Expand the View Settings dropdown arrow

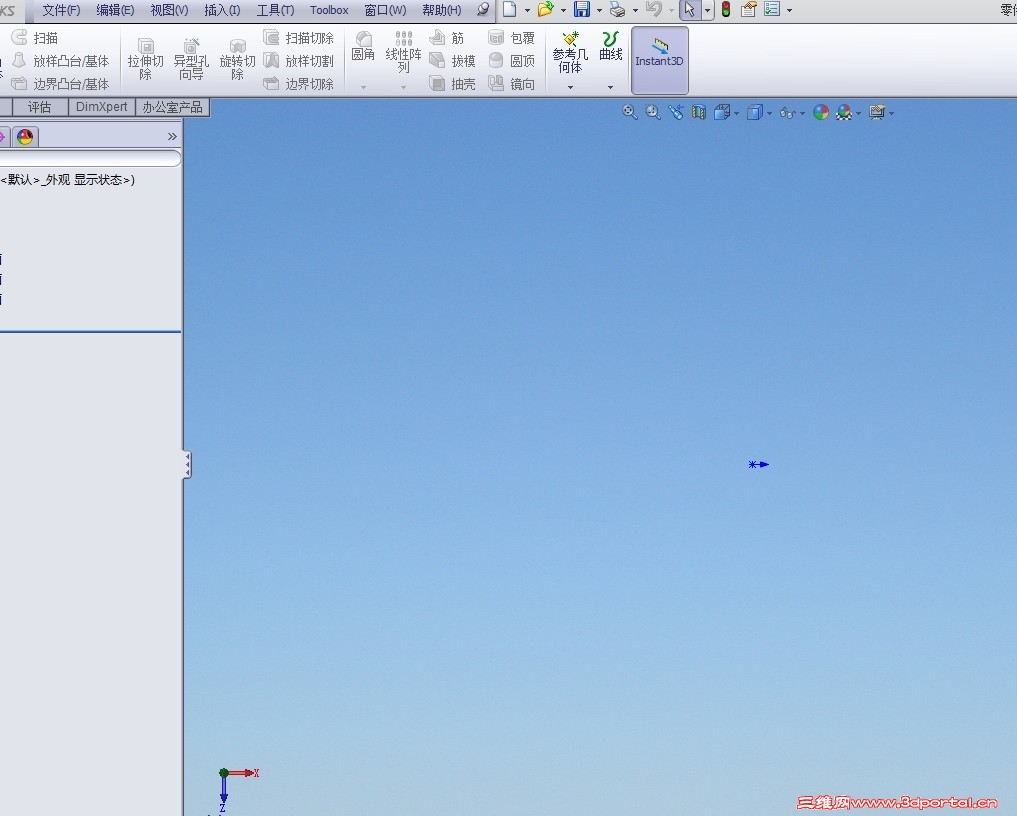click(x=892, y=114)
